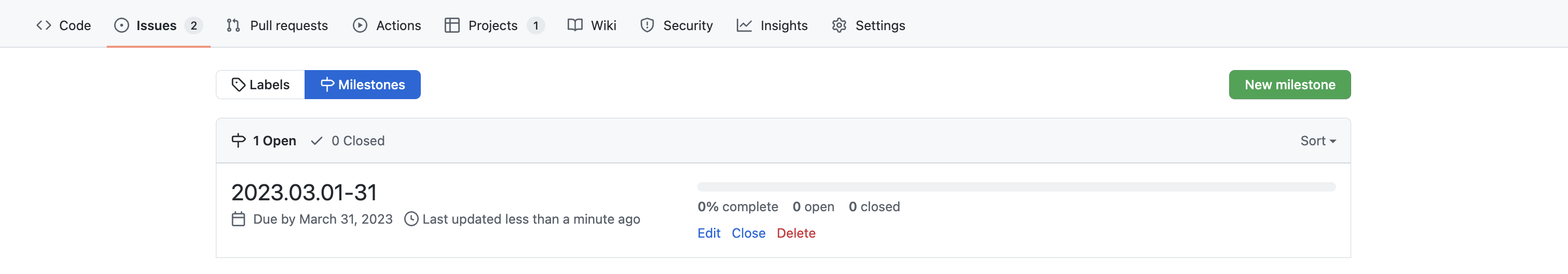Create a New milestone

tap(1289, 85)
